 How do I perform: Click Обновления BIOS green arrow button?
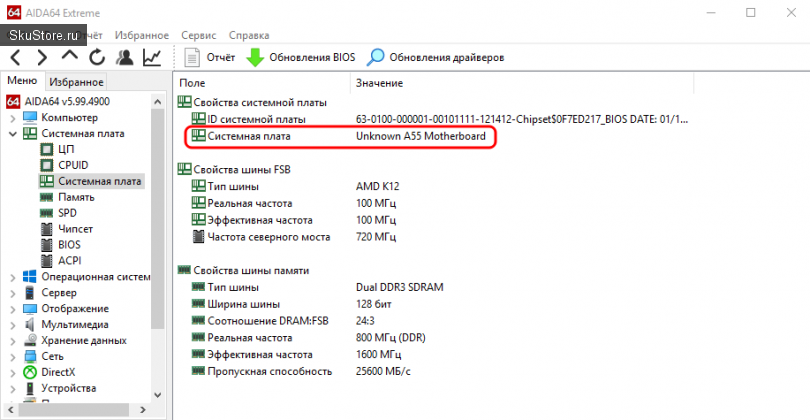click(x=301, y=57)
